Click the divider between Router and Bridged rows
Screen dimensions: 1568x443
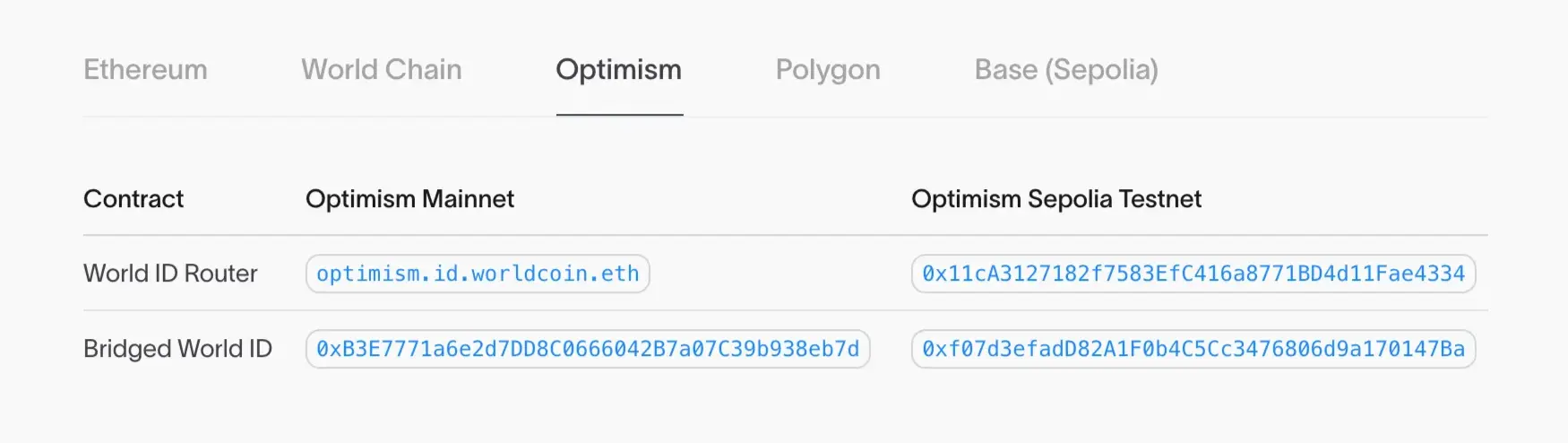click(785, 310)
